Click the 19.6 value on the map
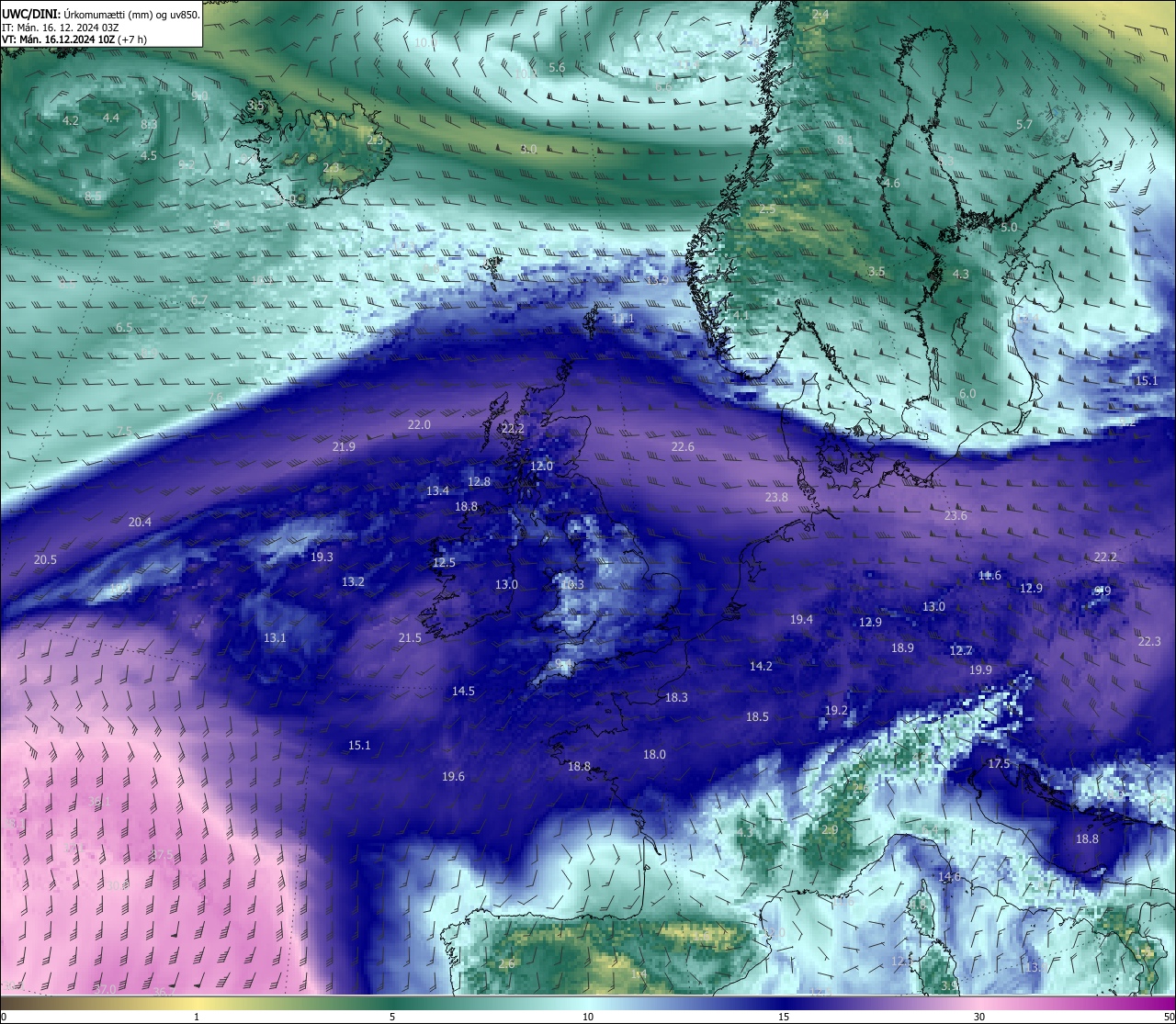The image size is (1176, 1024). [x=453, y=776]
